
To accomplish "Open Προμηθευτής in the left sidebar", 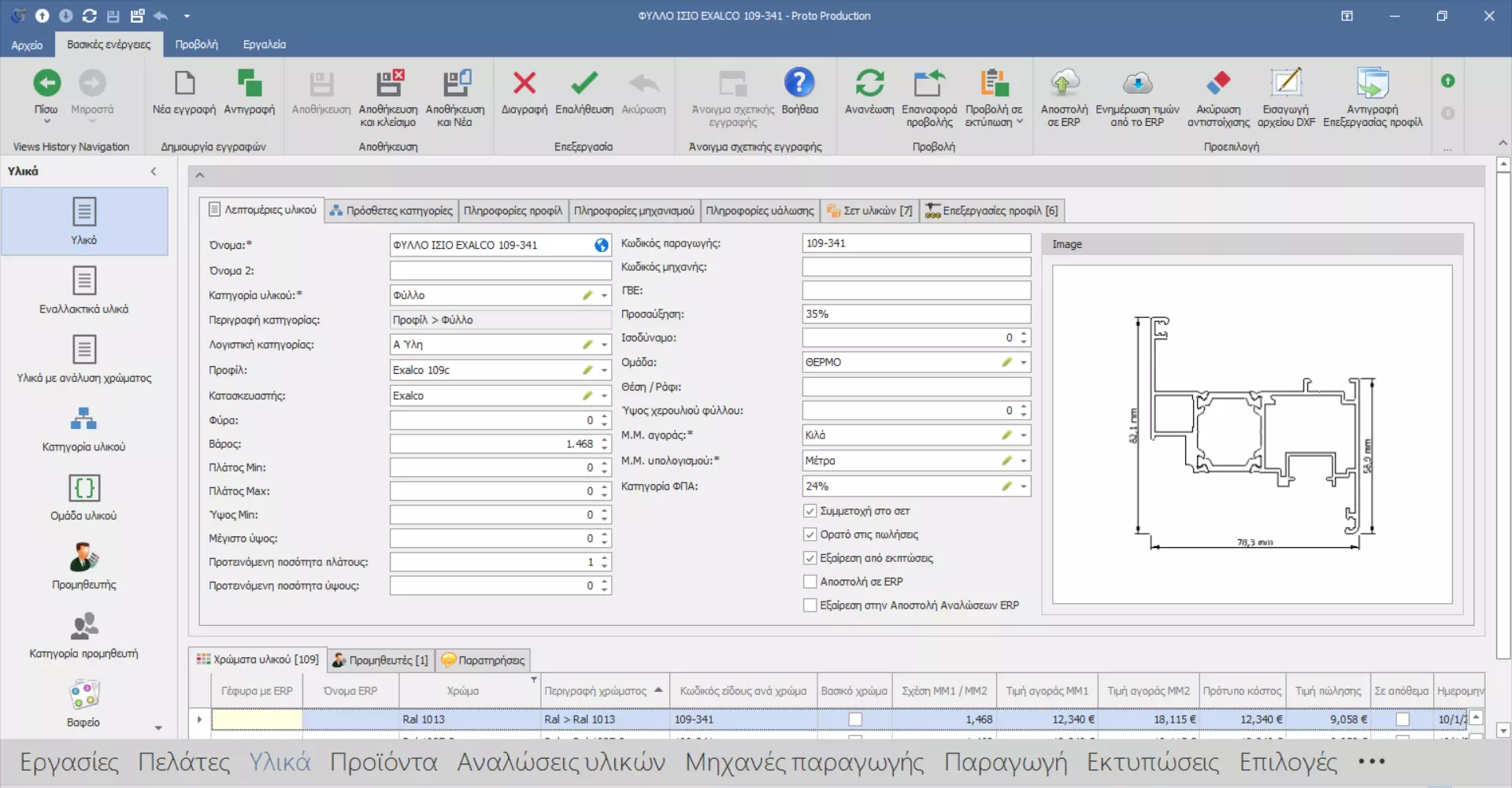I will point(84,566).
